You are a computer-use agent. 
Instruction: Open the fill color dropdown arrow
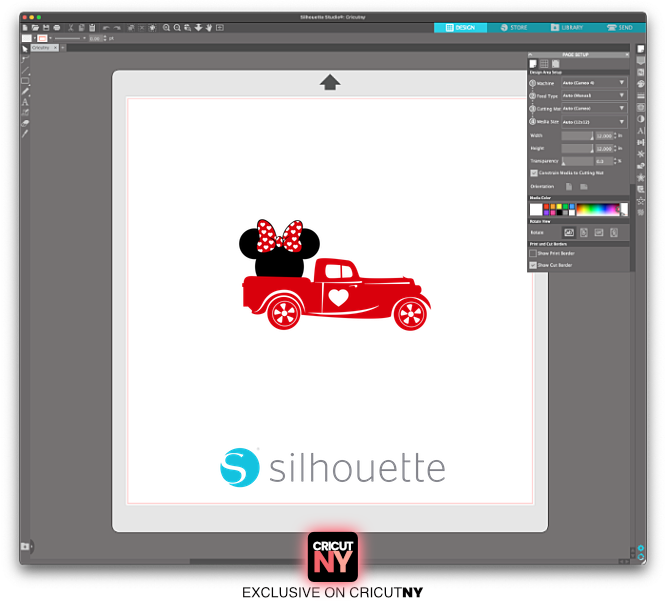pyautogui.click(x=35, y=38)
